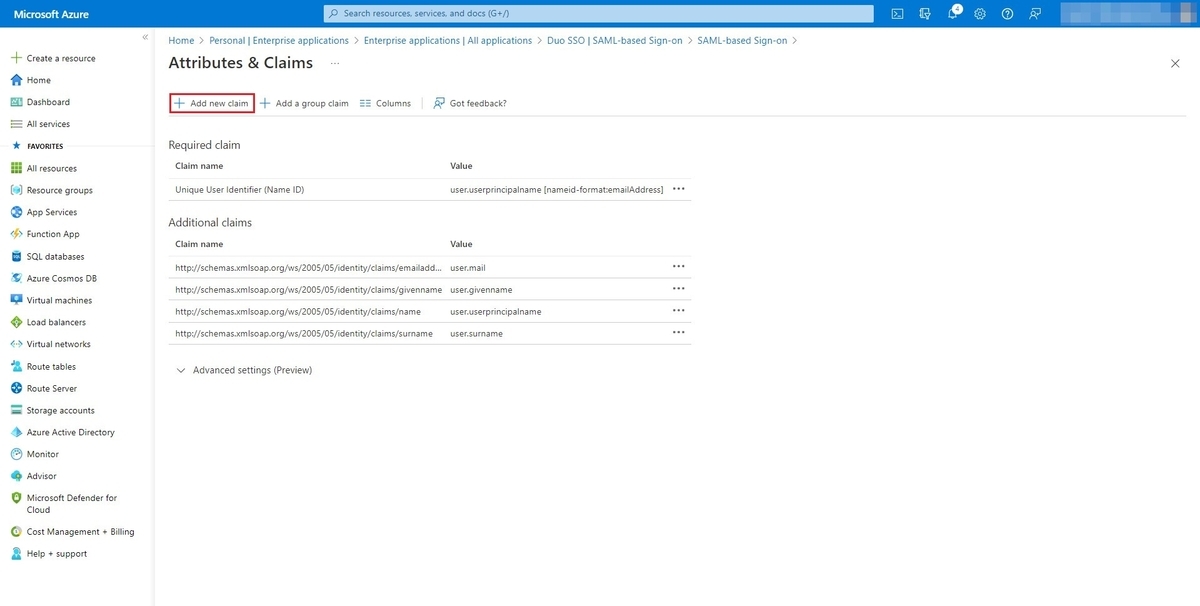Viewport: 1200px width, 606px height.
Task: Select the emailaddress claim name row
Action: [307, 267]
